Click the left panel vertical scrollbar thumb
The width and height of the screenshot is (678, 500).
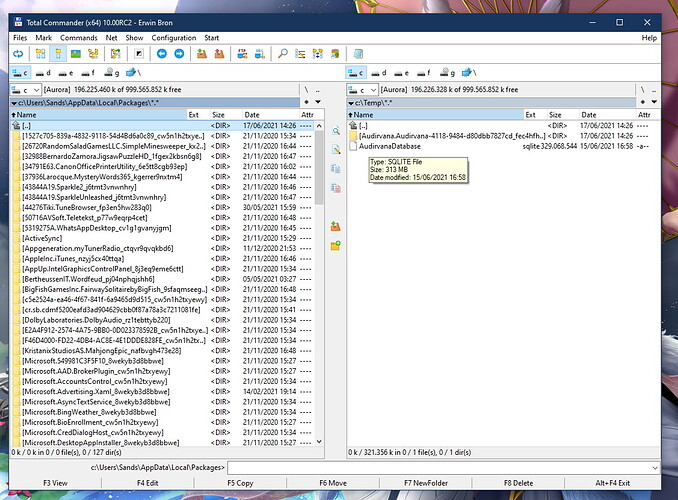[319, 167]
